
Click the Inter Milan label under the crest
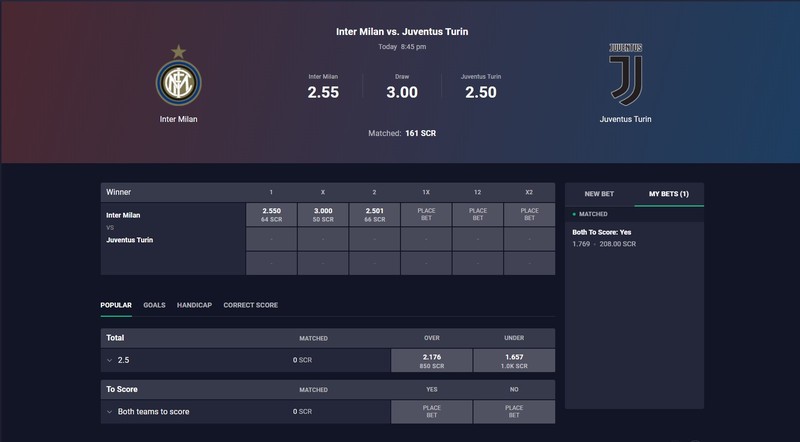[179, 119]
